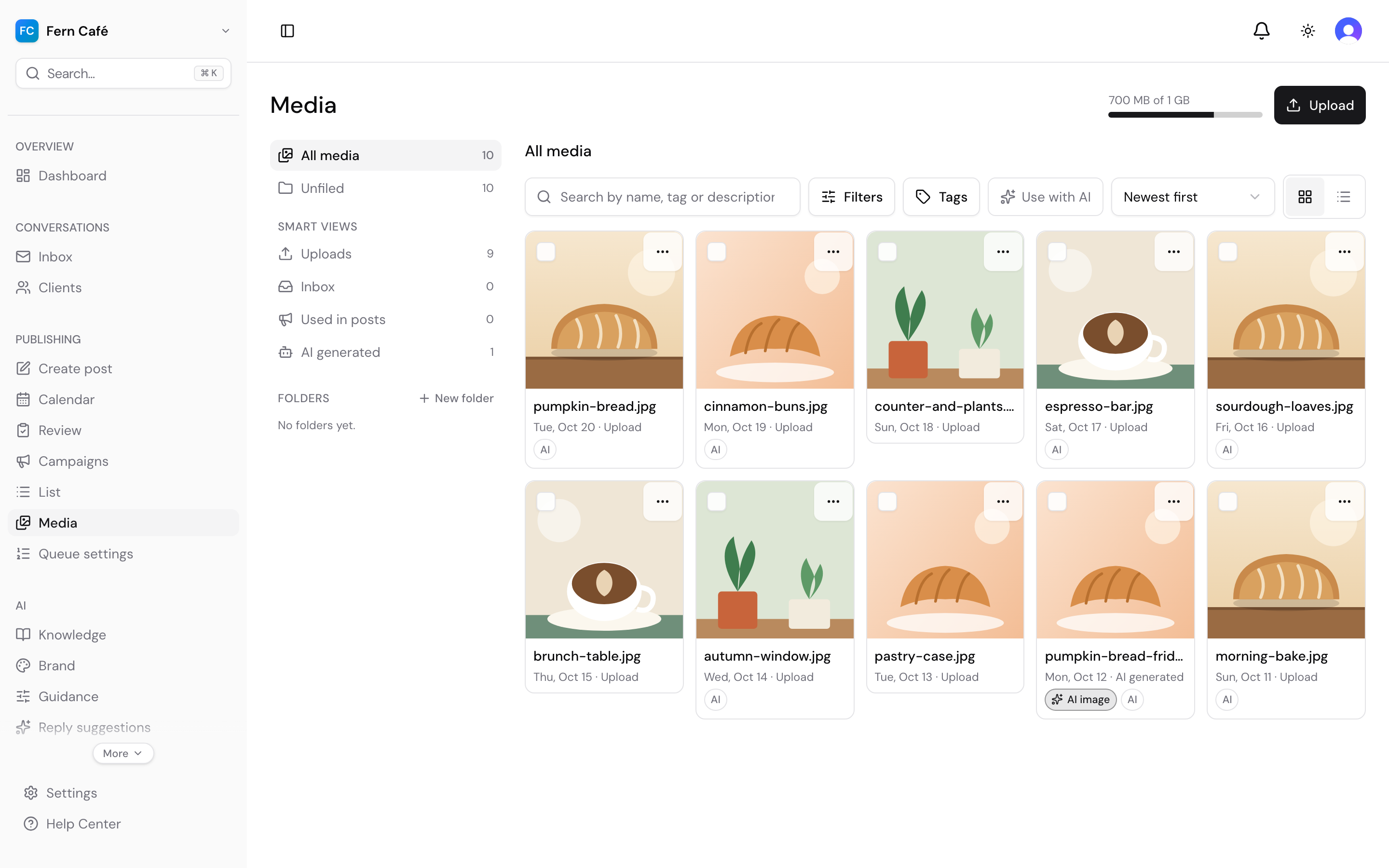The height and width of the screenshot is (868, 1389).
Task: Open more options for pumpkin-bread.jpg
Action: click(x=662, y=252)
